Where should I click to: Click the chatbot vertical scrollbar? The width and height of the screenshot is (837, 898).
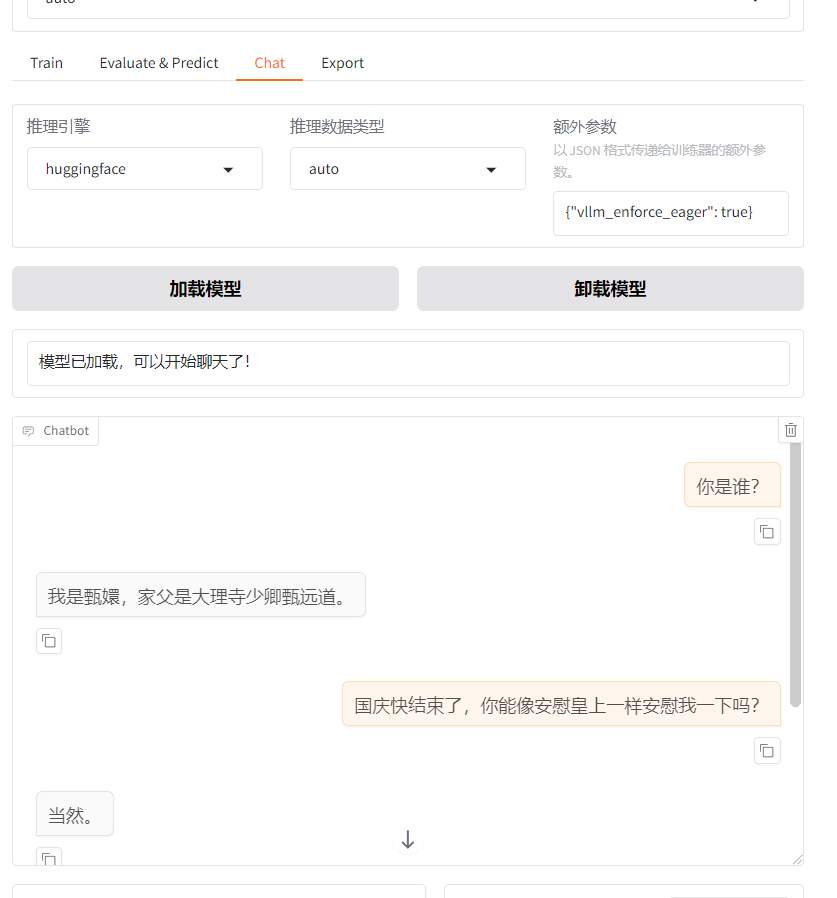click(x=795, y=574)
